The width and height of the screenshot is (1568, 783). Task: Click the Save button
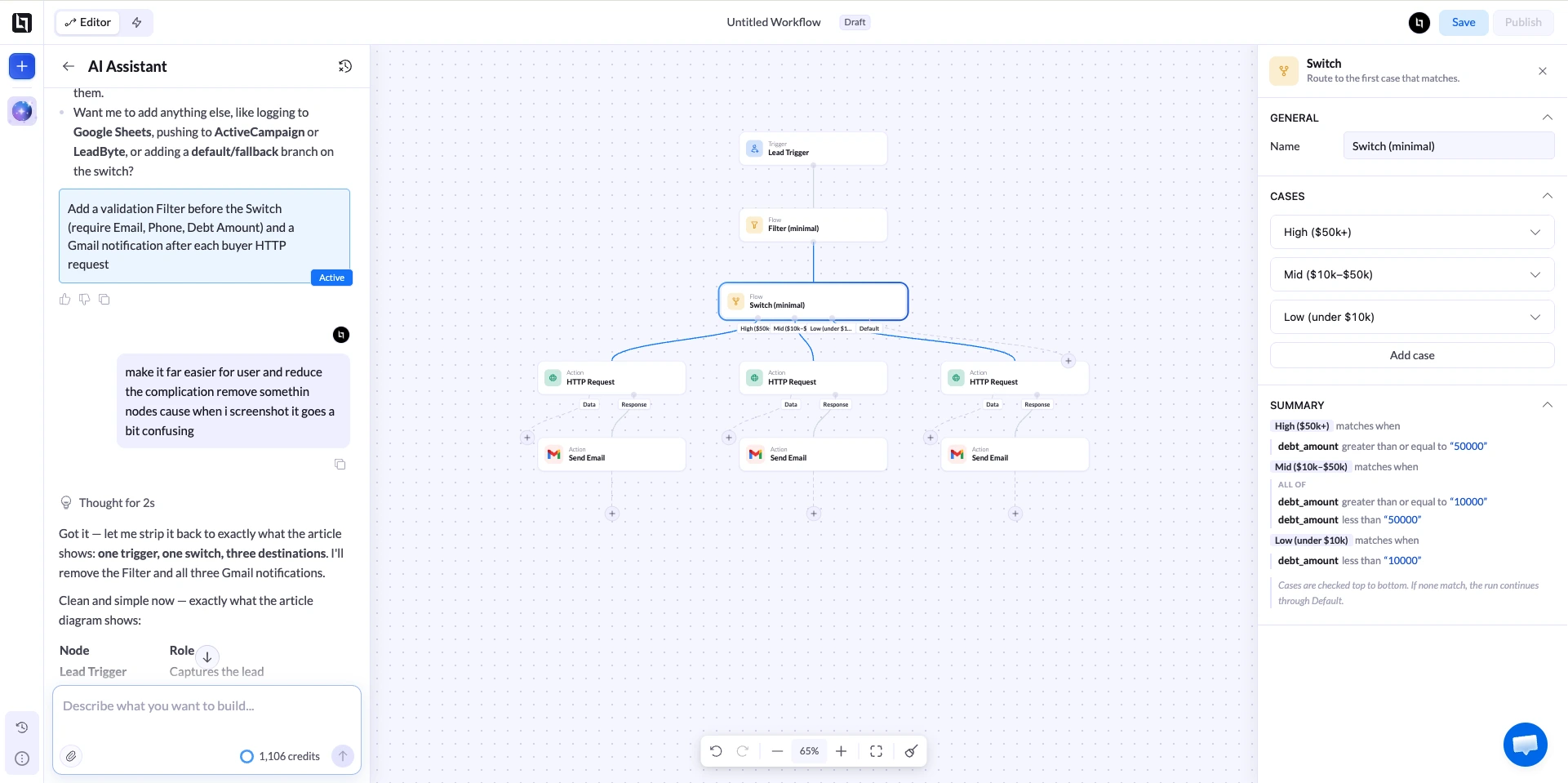point(1464,22)
